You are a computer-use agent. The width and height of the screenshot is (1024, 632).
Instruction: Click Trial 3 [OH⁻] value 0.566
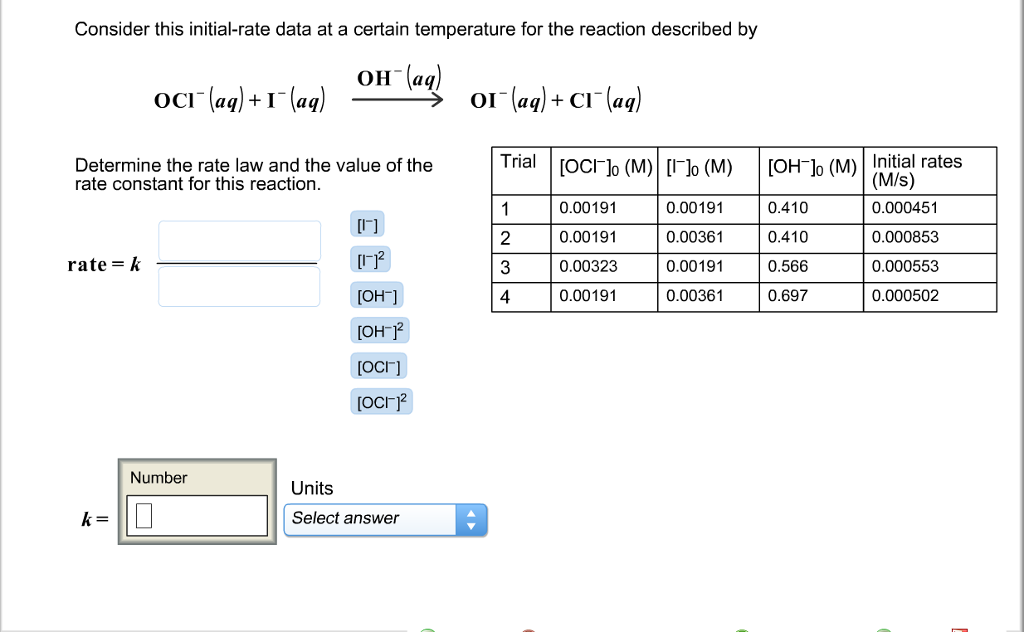[788, 267]
